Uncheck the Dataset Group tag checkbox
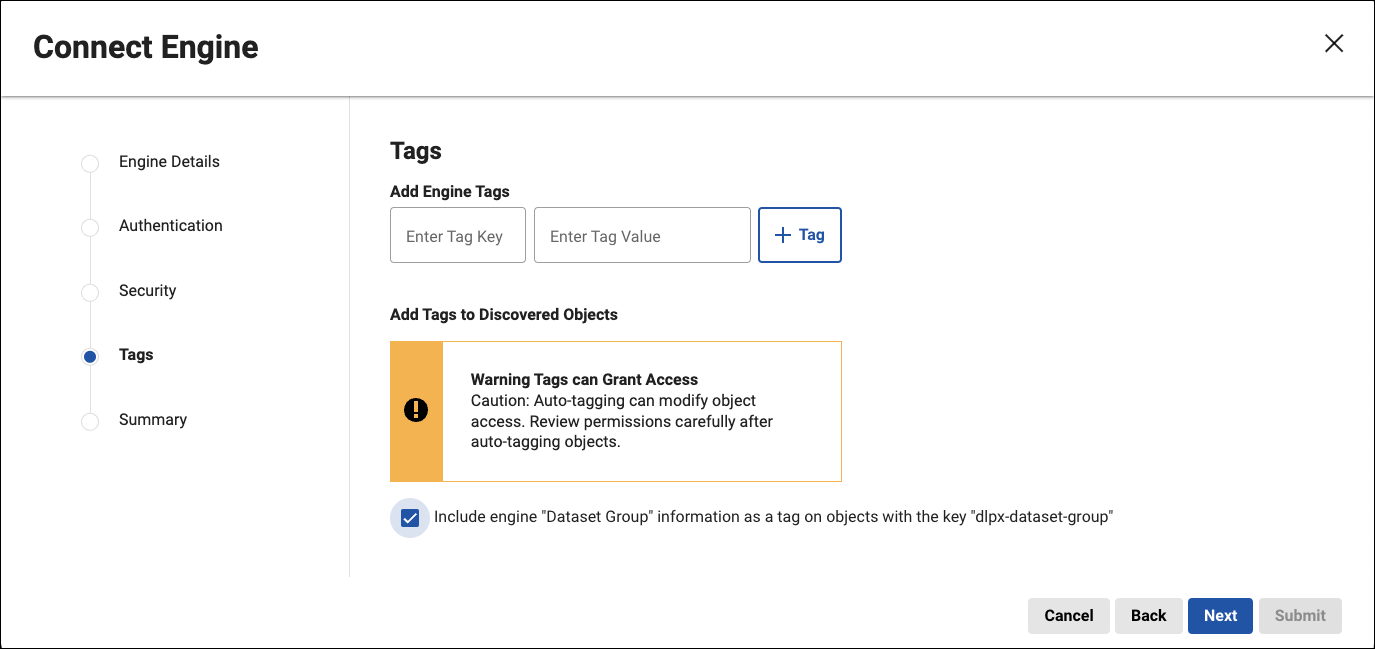This screenshot has height=649, width=1375. tap(410, 518)
